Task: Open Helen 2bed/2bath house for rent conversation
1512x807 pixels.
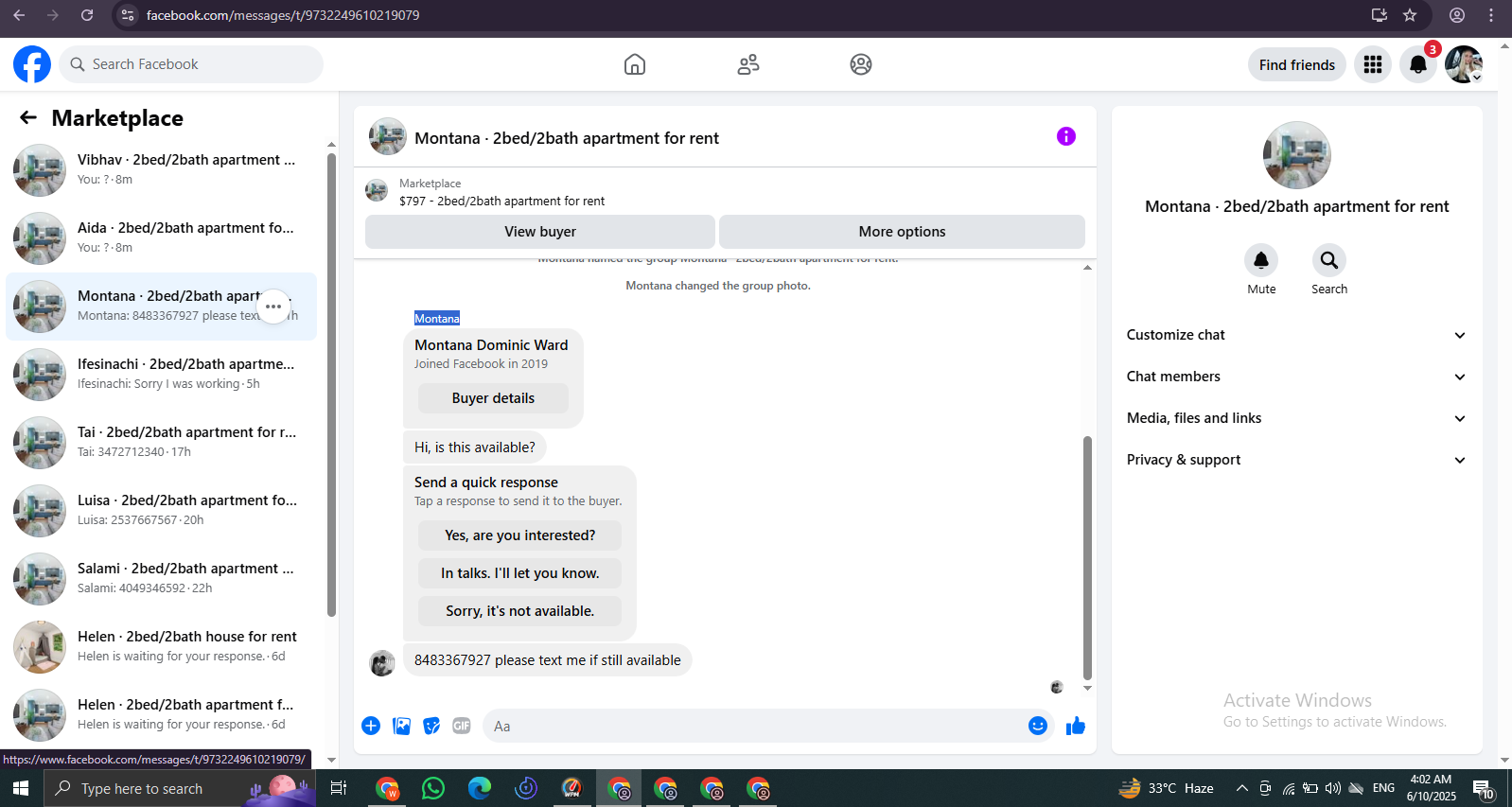Action: coord(161,647)
